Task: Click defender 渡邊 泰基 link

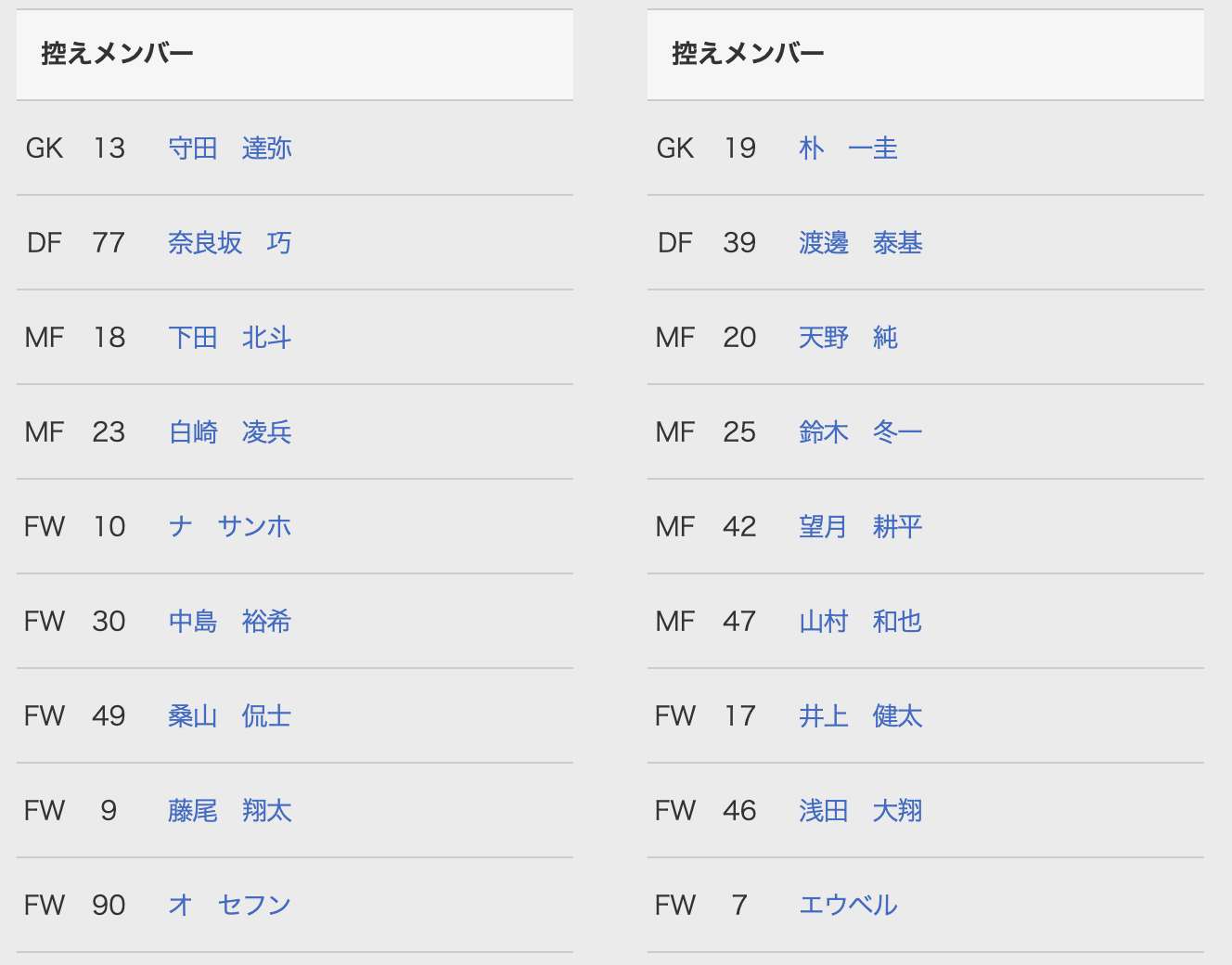Action: tap(860, 243)
